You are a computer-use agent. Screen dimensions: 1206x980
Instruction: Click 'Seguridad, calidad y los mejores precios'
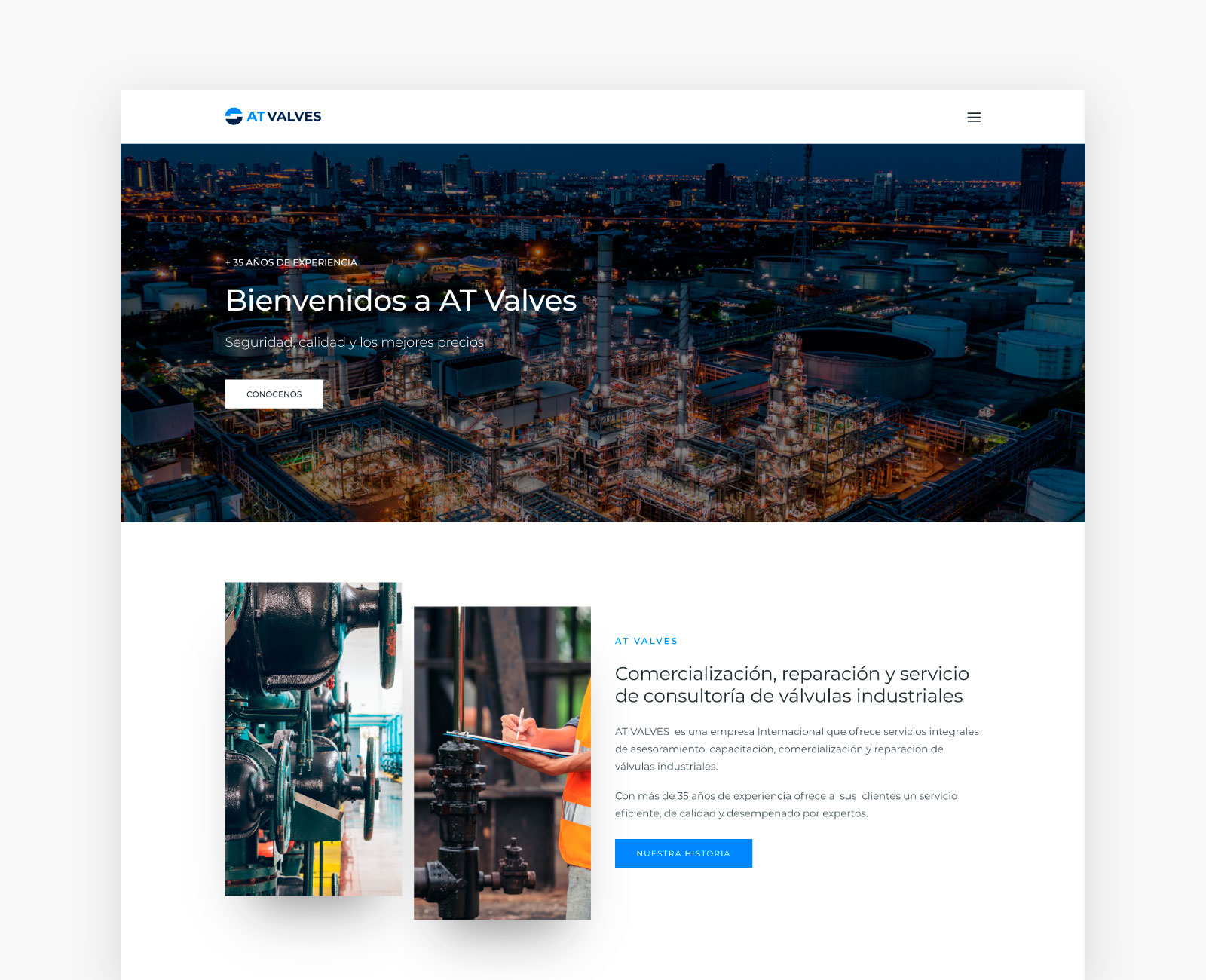pos(355,342)
